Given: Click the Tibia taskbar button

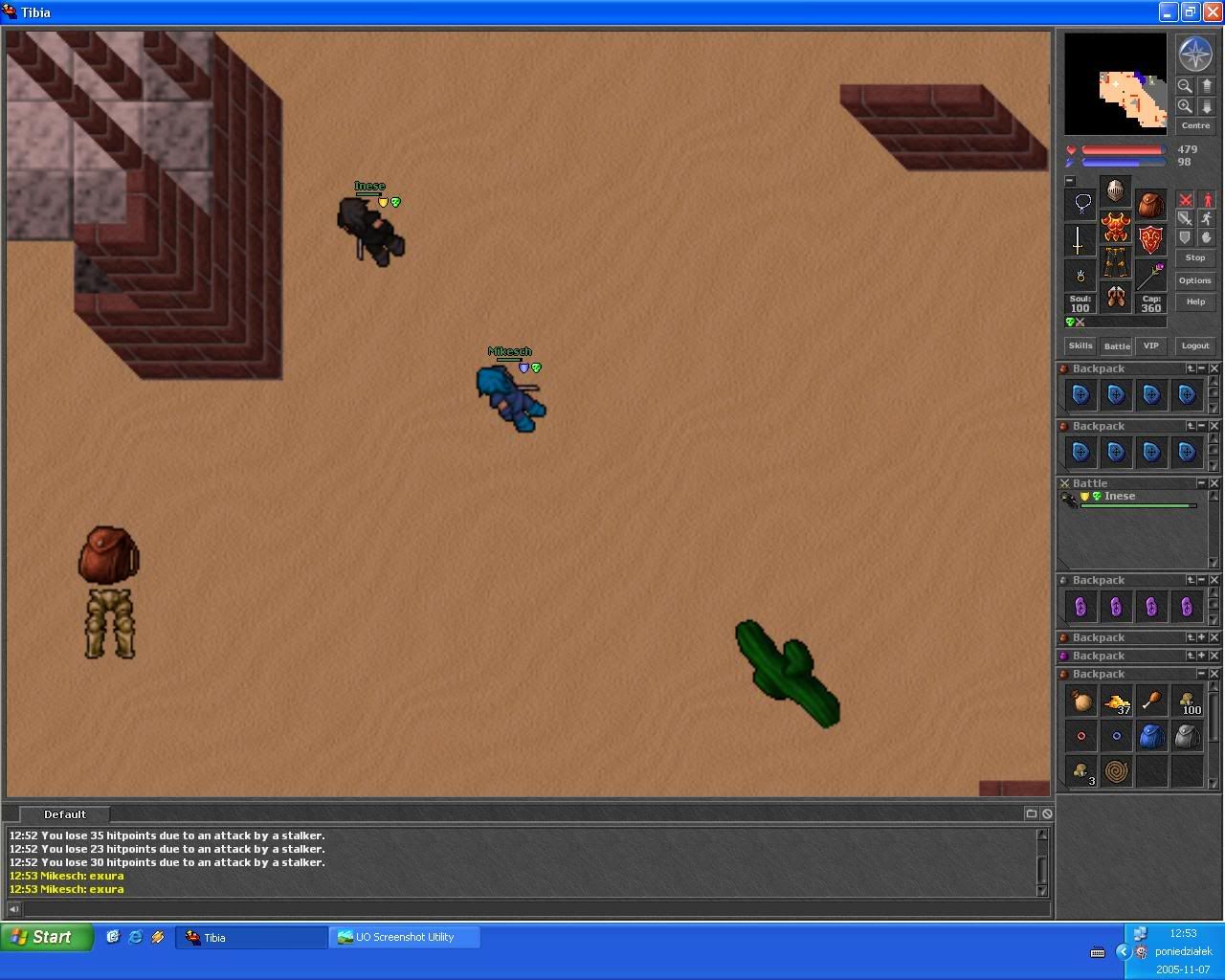Looking at the screenshot, I should click(x=251, y=938).
